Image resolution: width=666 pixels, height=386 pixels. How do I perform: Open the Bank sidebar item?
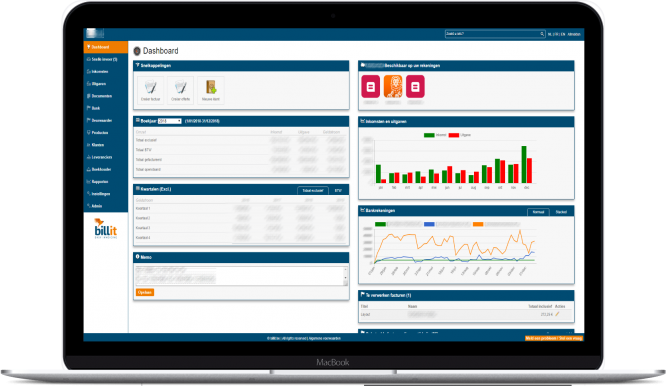click(x=105, y=108)
